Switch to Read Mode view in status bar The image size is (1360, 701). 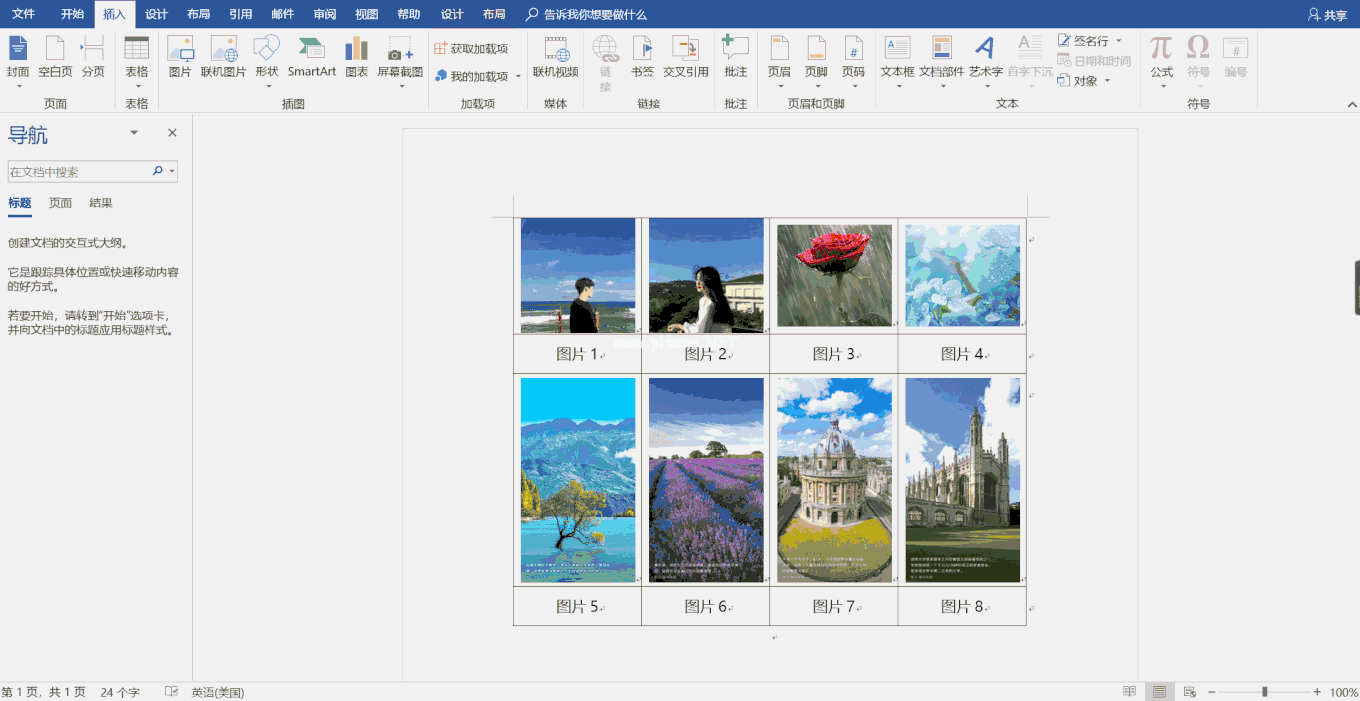pyautogui.click(x=1130, y=692)
